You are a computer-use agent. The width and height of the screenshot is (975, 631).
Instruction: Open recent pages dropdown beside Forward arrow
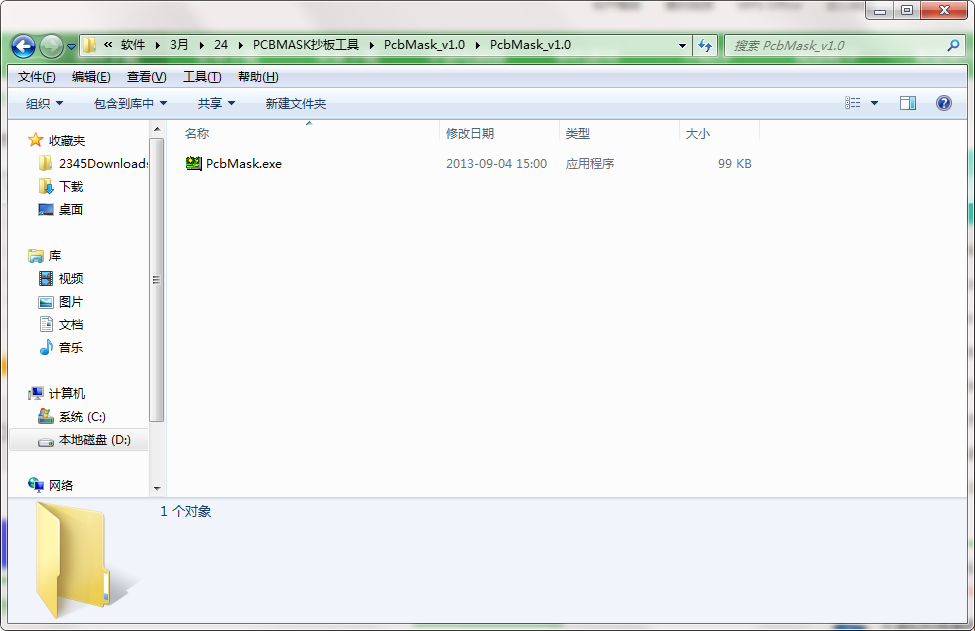(71, 47)
